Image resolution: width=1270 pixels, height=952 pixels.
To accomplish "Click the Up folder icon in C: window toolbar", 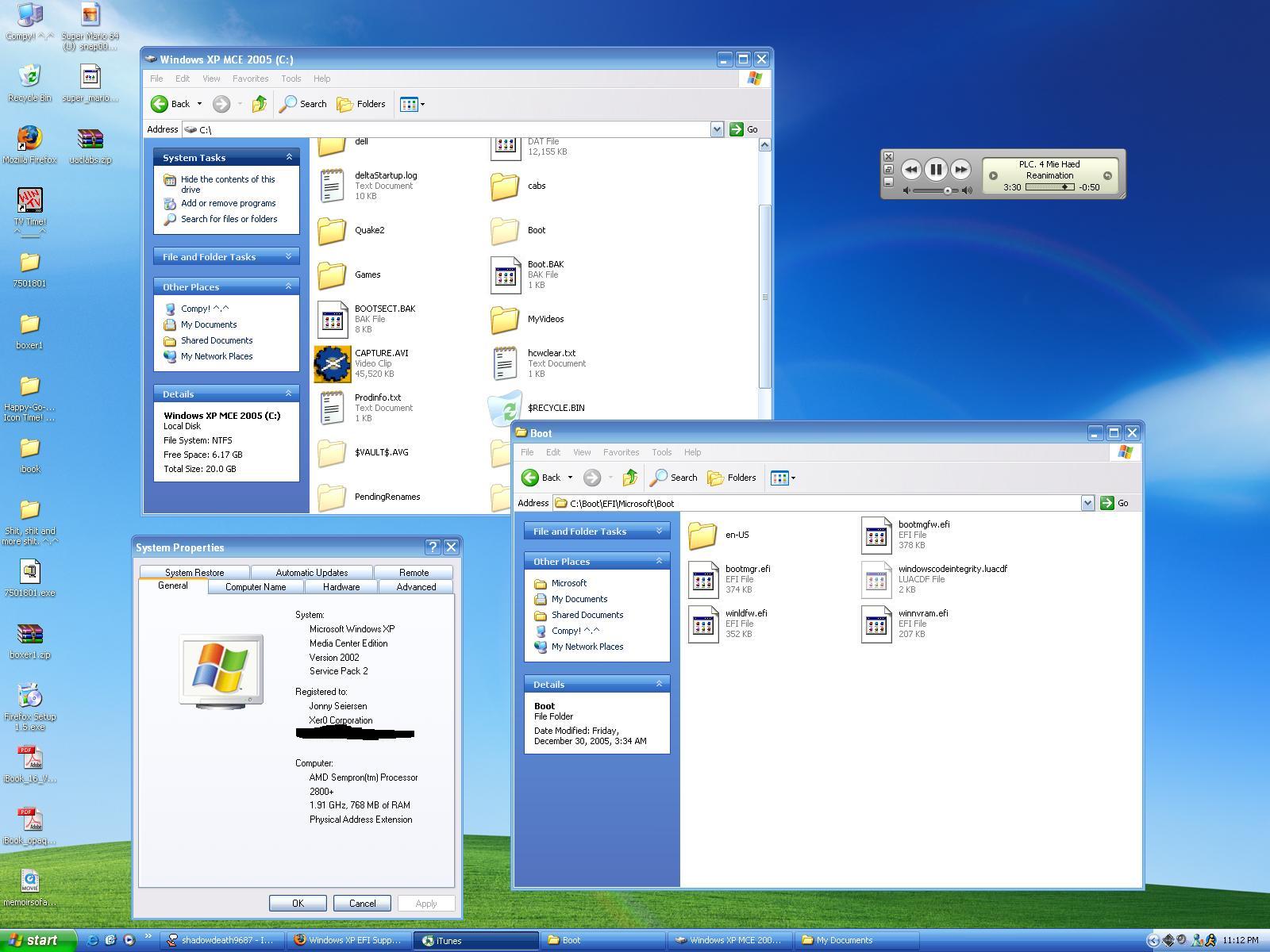I will click(x=259, y=104).
